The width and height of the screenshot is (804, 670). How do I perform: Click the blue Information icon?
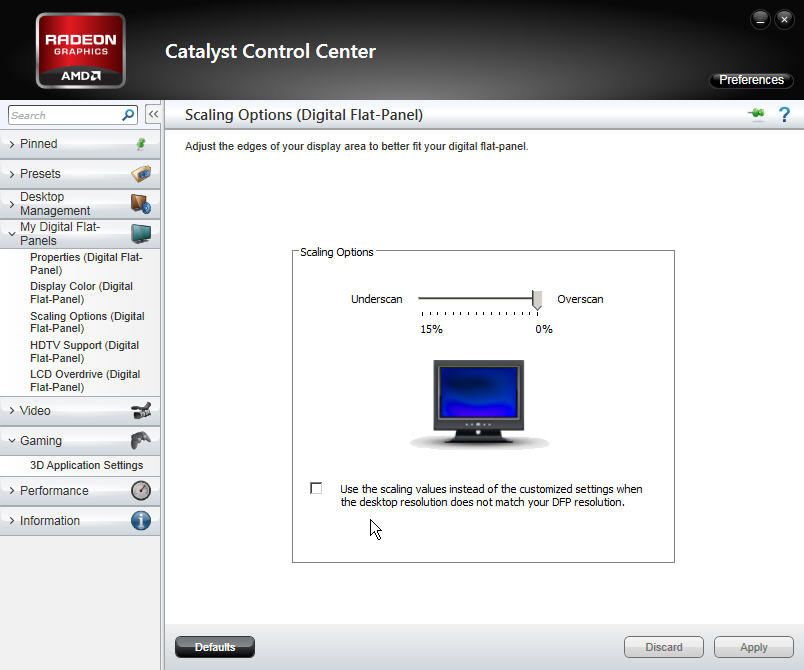pyautogui.click(x=141, y=520)
